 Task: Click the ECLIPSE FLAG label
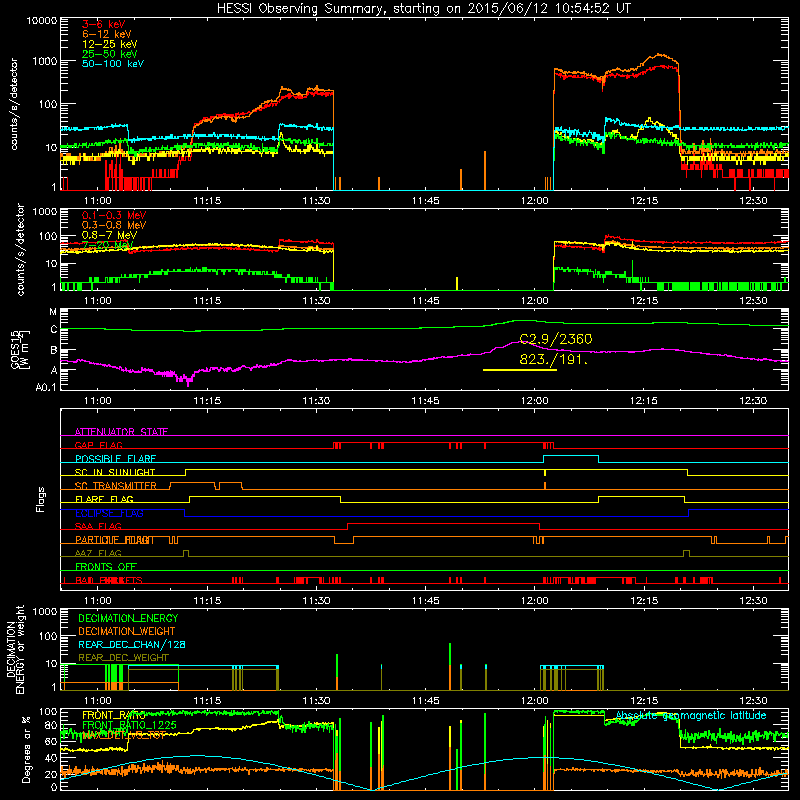point(109,513)
